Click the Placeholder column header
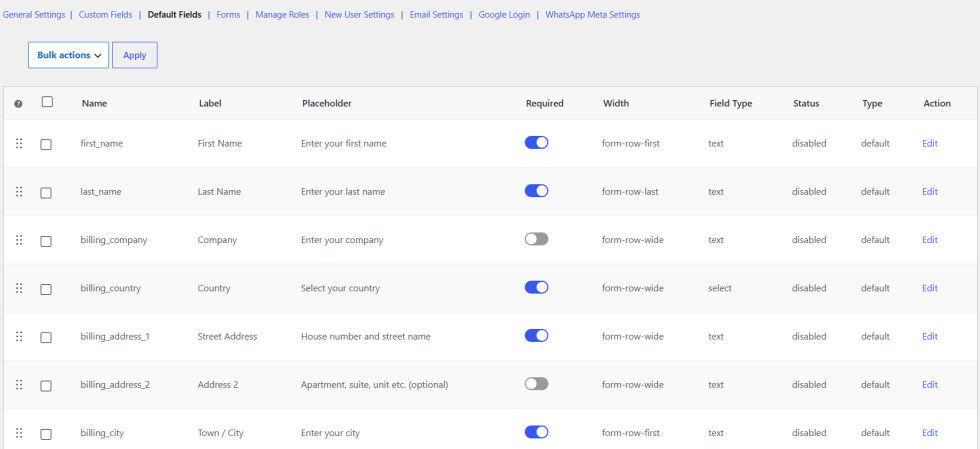The width and height of the screenshot is (980, 449). click(326, 104)
